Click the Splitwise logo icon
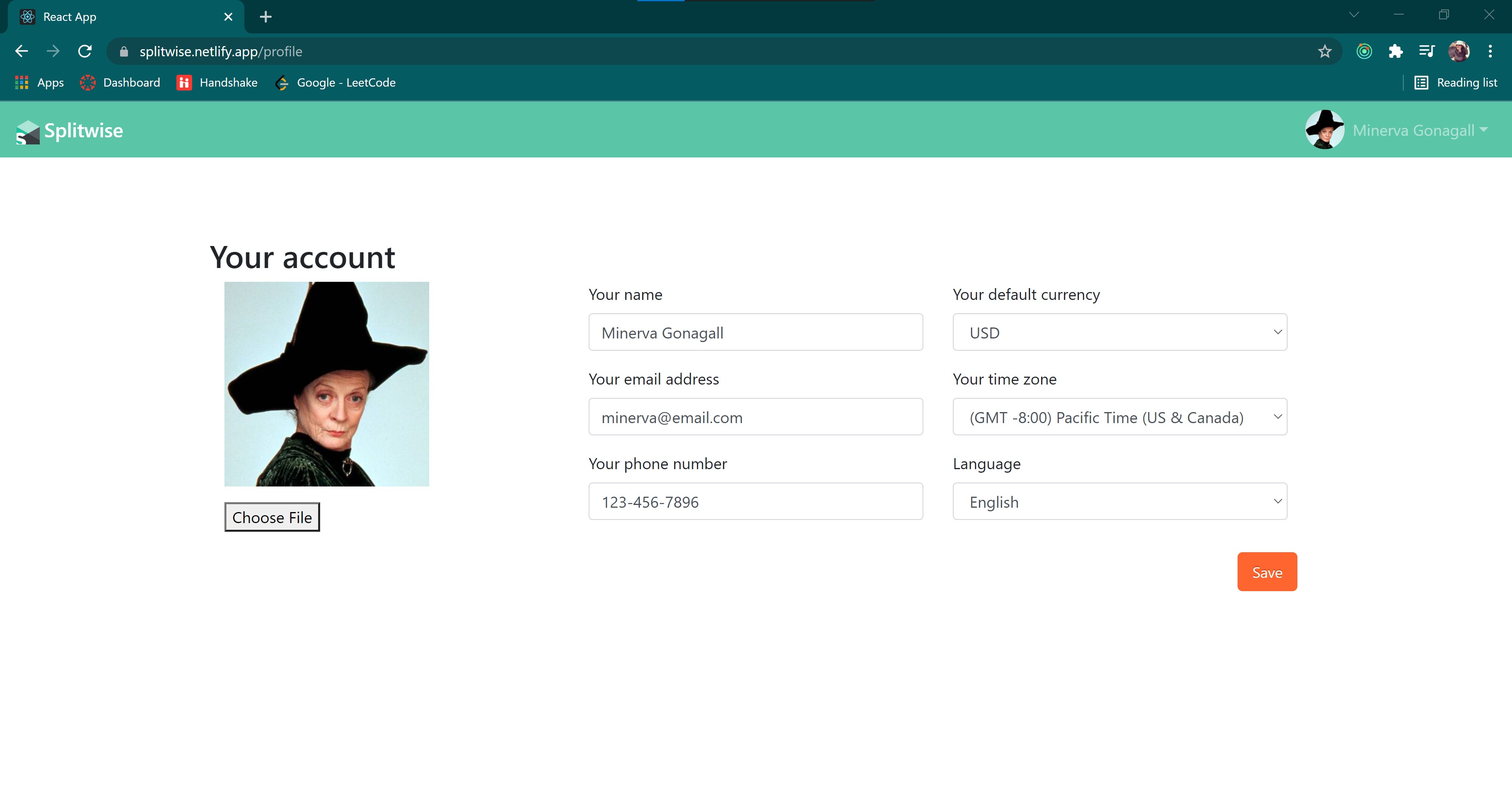Screen dimensions: 1512x810 pyautogui.click(x=28, y=132)
